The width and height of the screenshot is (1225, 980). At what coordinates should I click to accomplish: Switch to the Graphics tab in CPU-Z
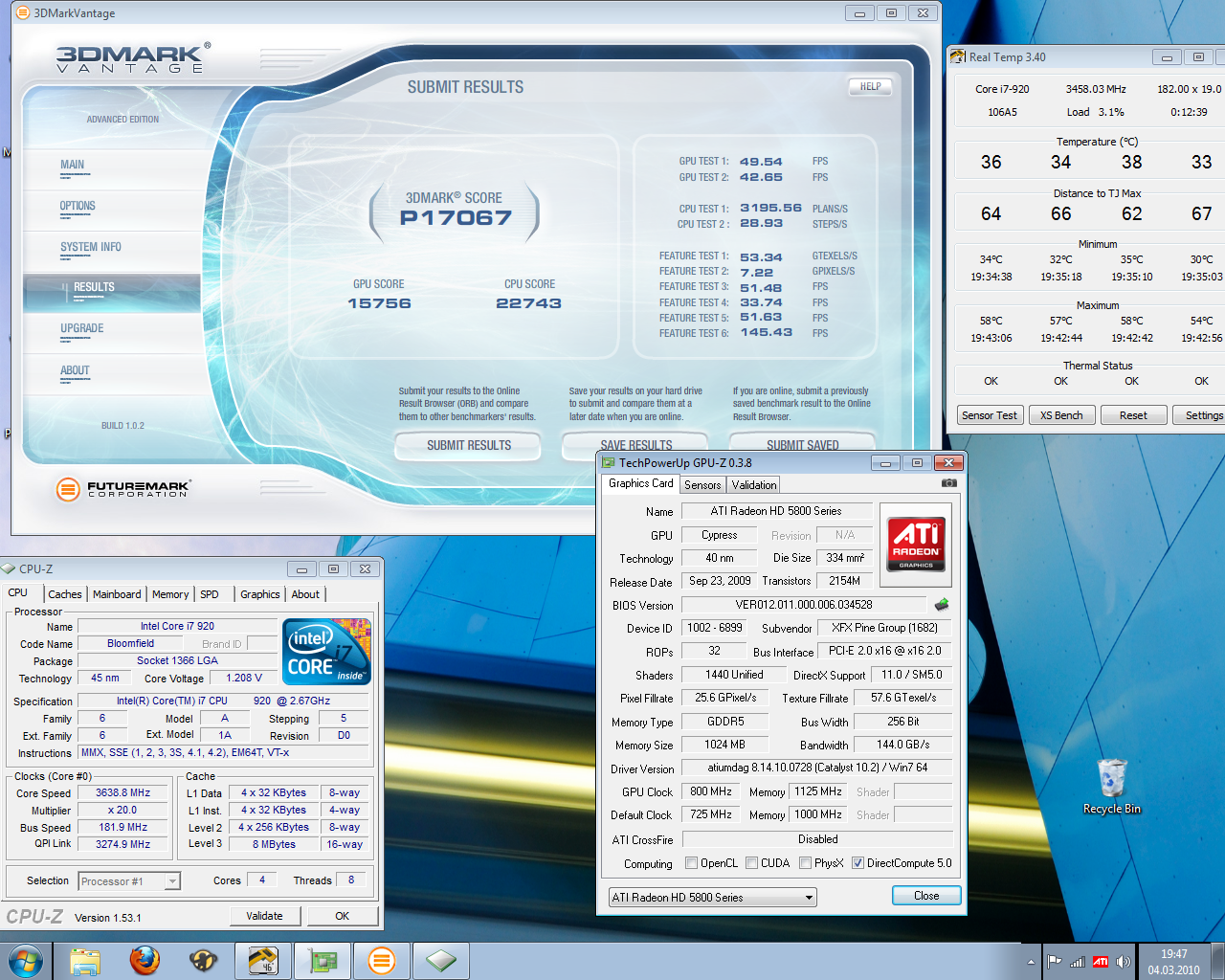(x=260, y=594)
